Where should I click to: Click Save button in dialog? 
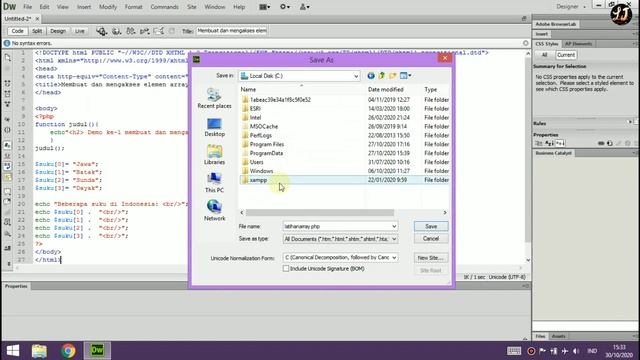point(431,226)
